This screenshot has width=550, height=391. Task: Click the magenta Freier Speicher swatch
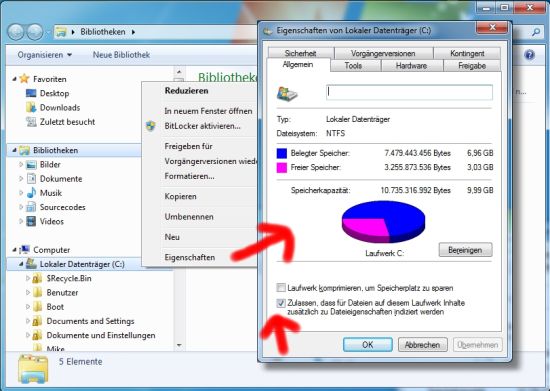click(282, 167)
